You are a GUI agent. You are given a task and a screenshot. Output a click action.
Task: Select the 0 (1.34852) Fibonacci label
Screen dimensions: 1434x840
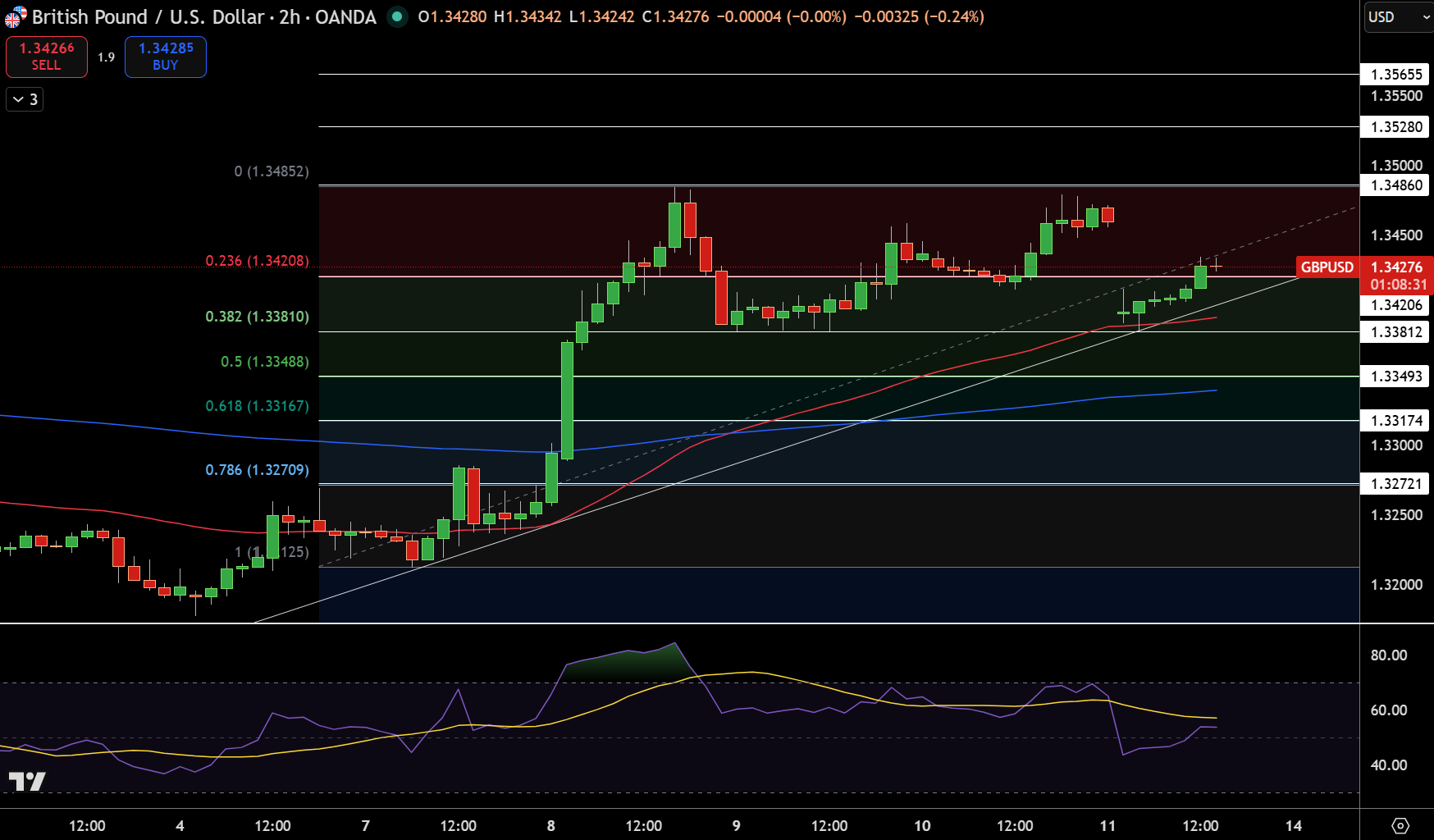(272, 171)
